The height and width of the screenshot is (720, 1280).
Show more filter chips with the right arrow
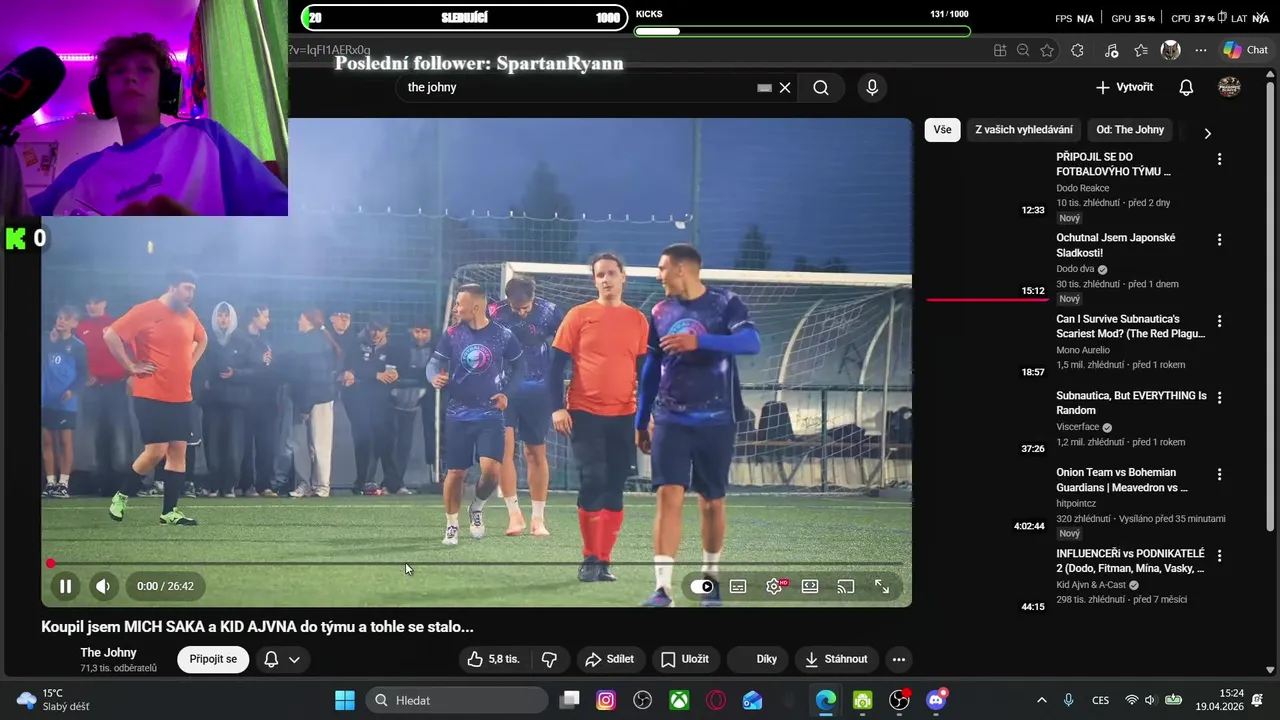[1207, 133]
